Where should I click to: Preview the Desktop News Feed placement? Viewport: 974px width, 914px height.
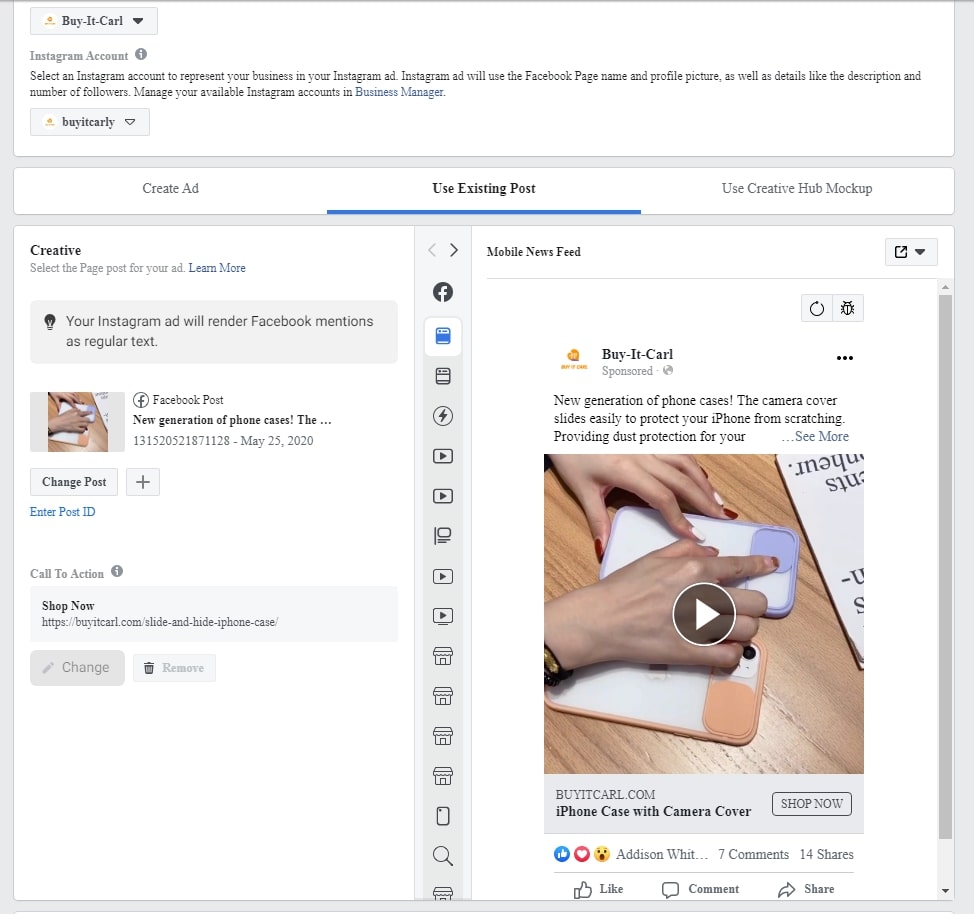pyautogui.click(x=443, y=376)
